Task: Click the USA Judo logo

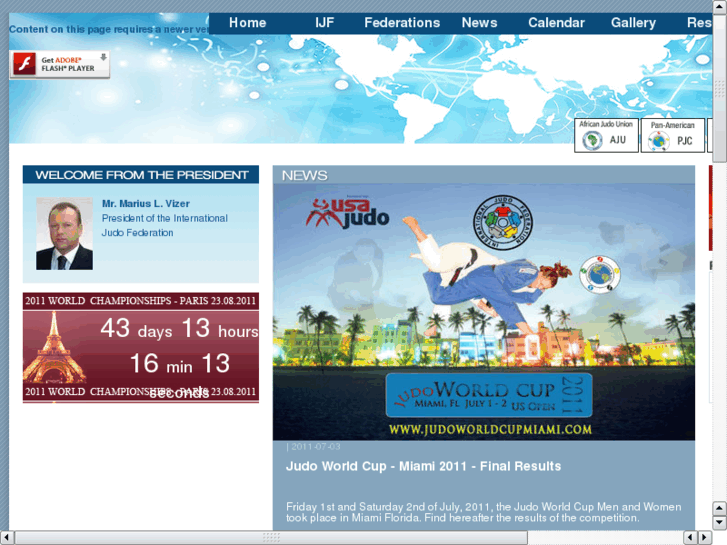Action: [348, 212]
